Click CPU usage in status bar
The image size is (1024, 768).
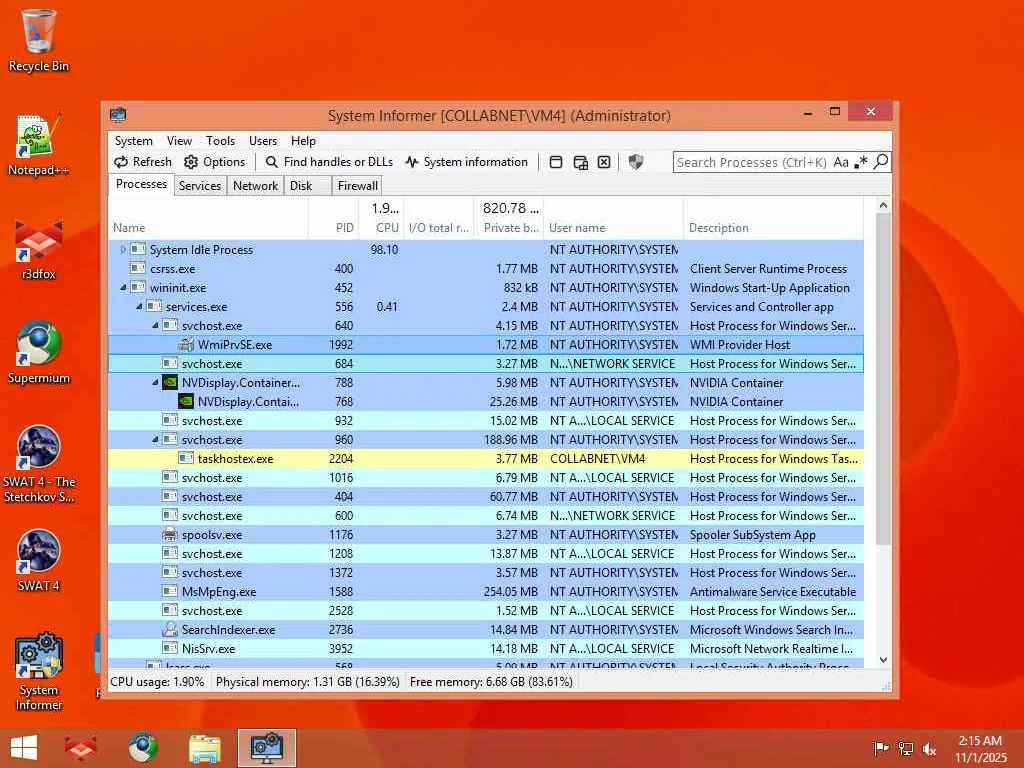pos(157,682)
